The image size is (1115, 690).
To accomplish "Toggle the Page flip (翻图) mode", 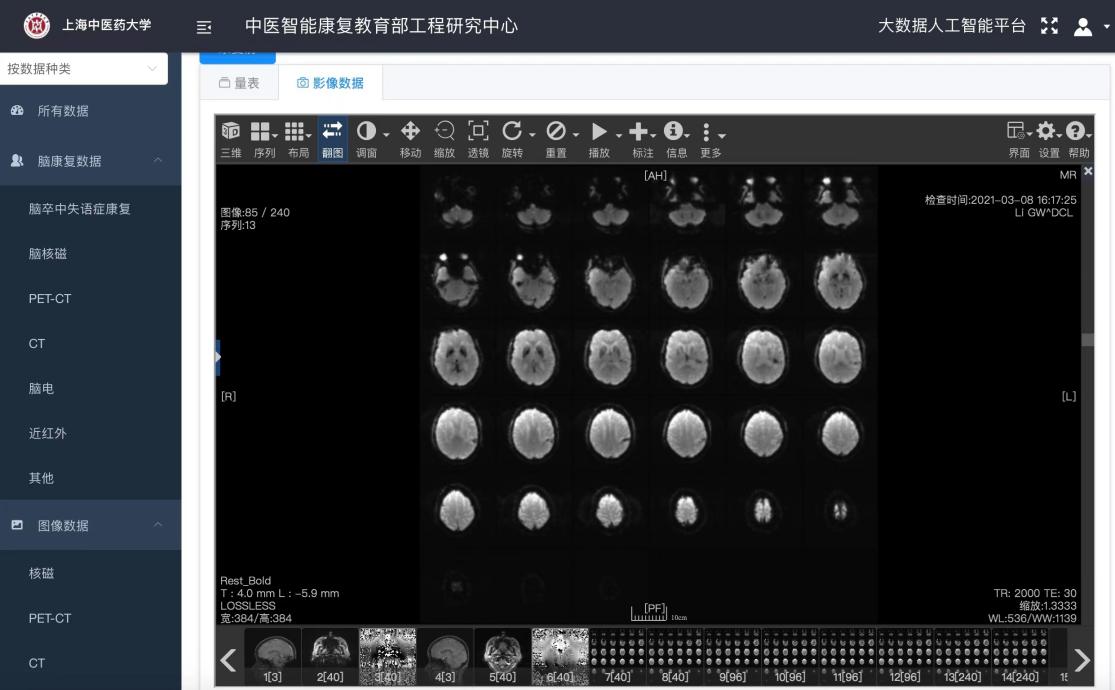I will pyautogui.click(x=332, y=132).
